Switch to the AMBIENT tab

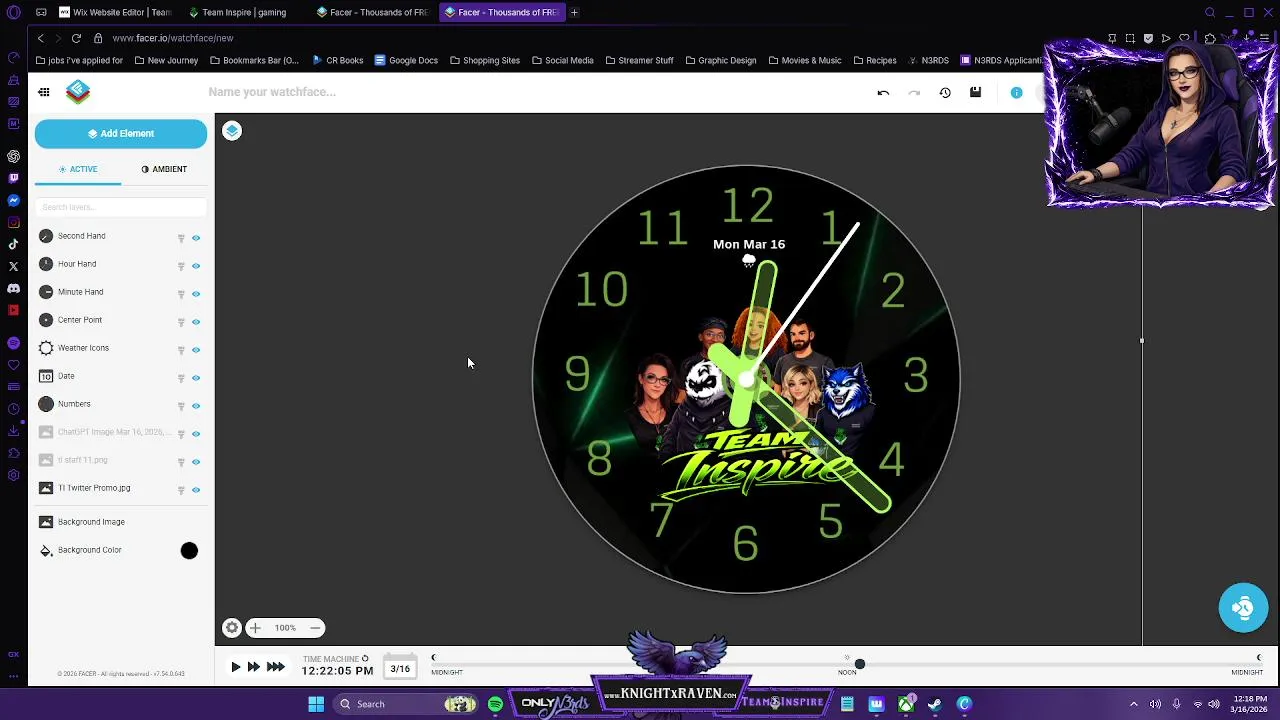tap(164, 169)
